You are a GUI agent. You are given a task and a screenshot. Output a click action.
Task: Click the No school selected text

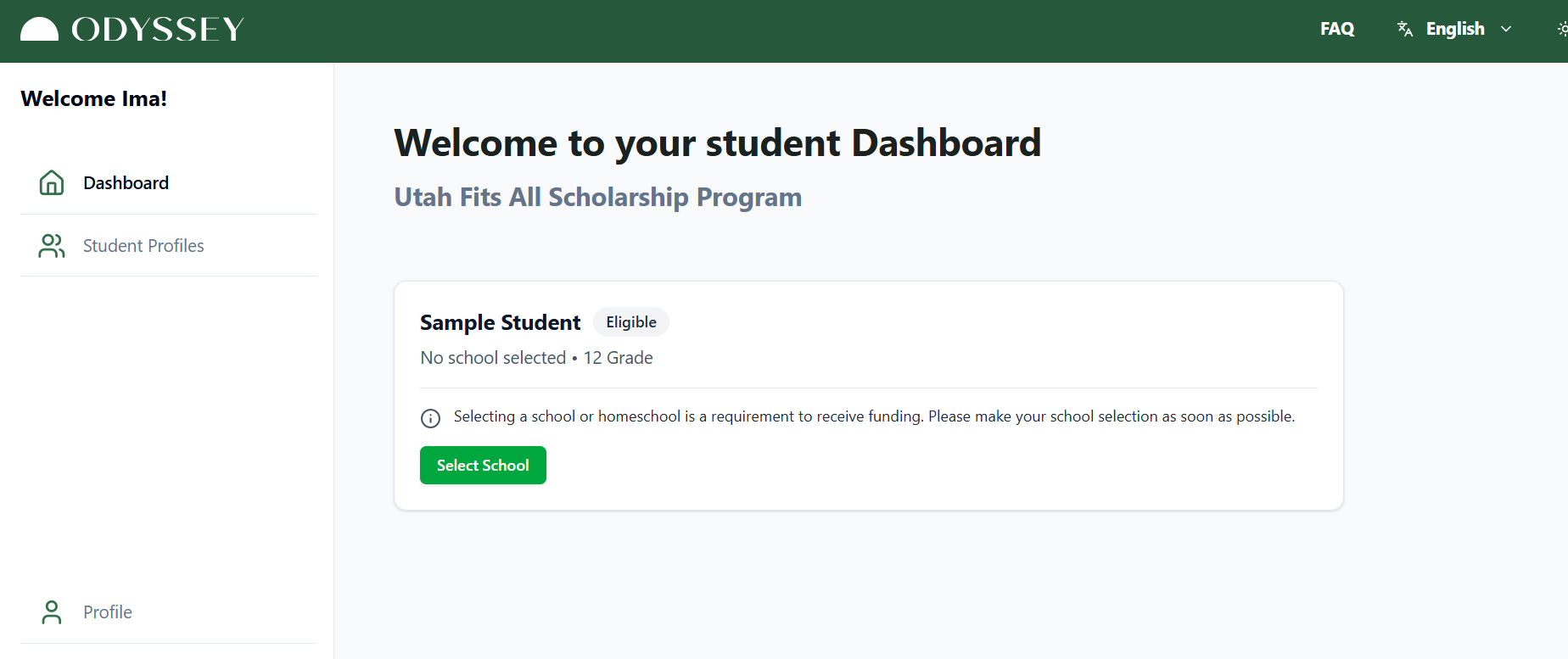(493, 358)
